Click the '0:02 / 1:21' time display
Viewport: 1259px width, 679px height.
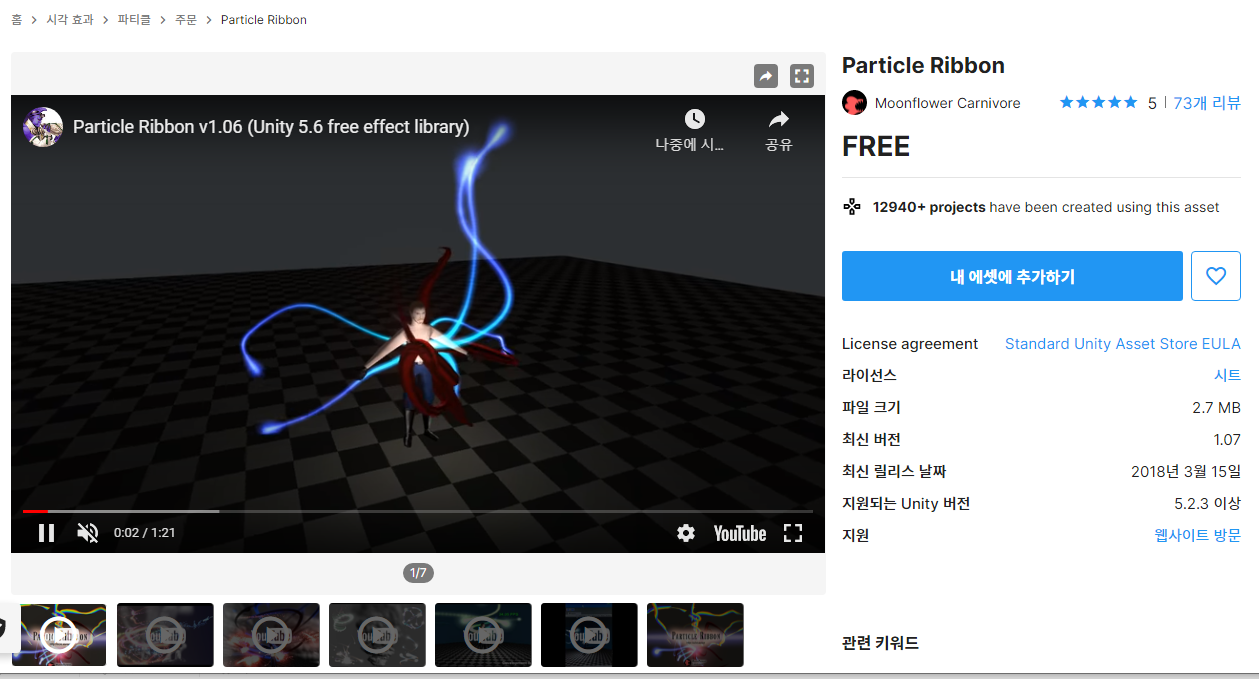[x=144, y=533]
